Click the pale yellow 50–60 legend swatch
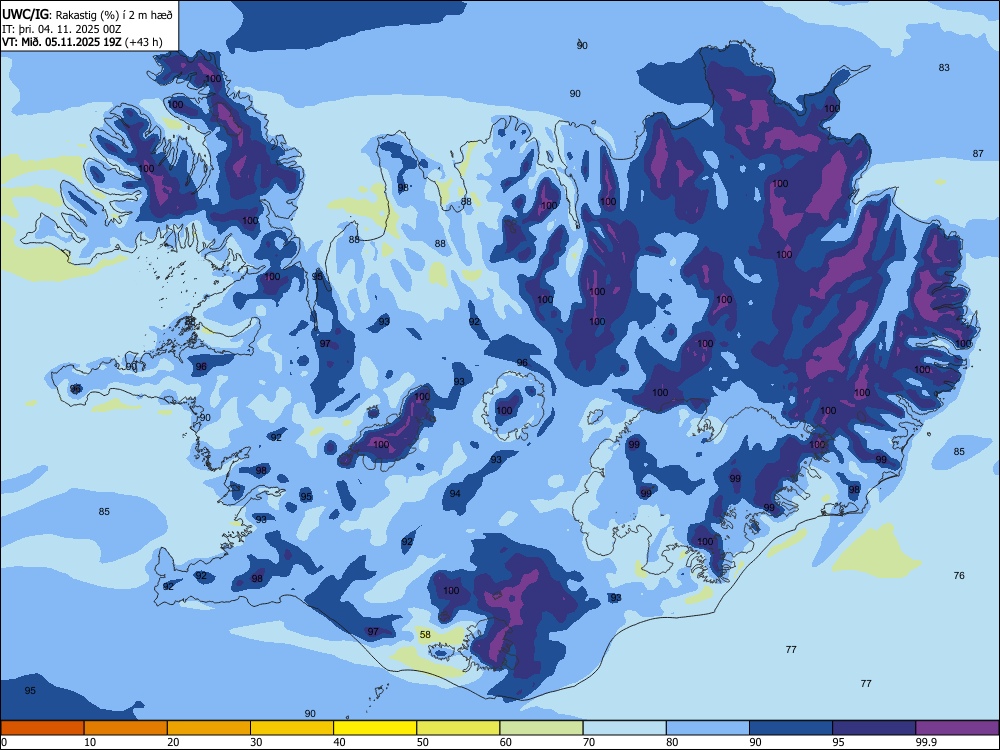The width and height of the screenshot is (1000, 750). (458, 728)
